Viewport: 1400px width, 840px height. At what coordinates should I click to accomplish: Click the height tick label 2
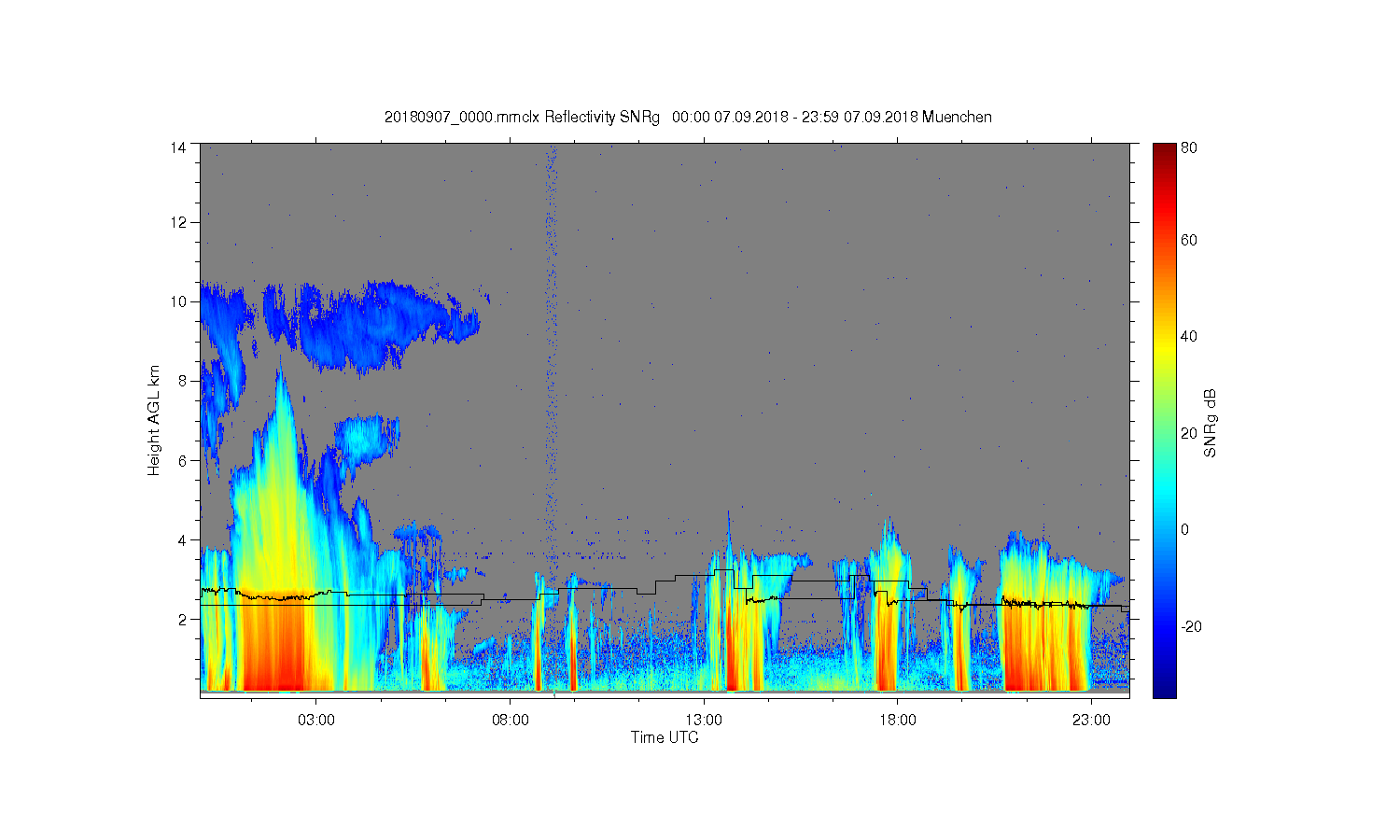[x=182, y=619]
